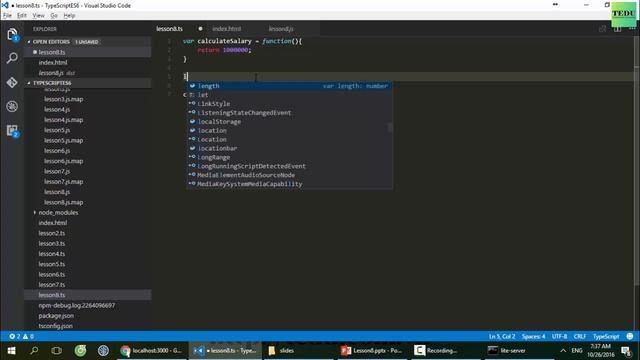Open lesson5.js.map in explorer

click(x=88, y=140)
